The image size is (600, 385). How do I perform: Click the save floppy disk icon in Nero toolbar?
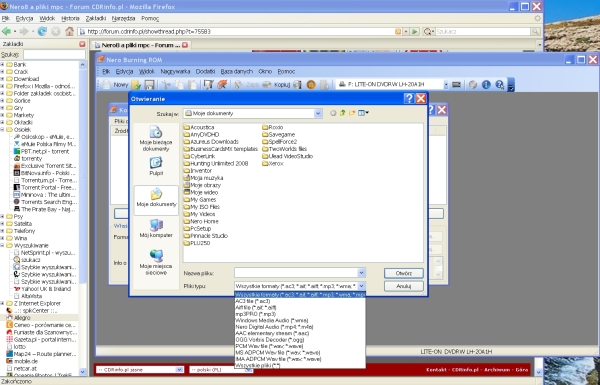[149, 85]
